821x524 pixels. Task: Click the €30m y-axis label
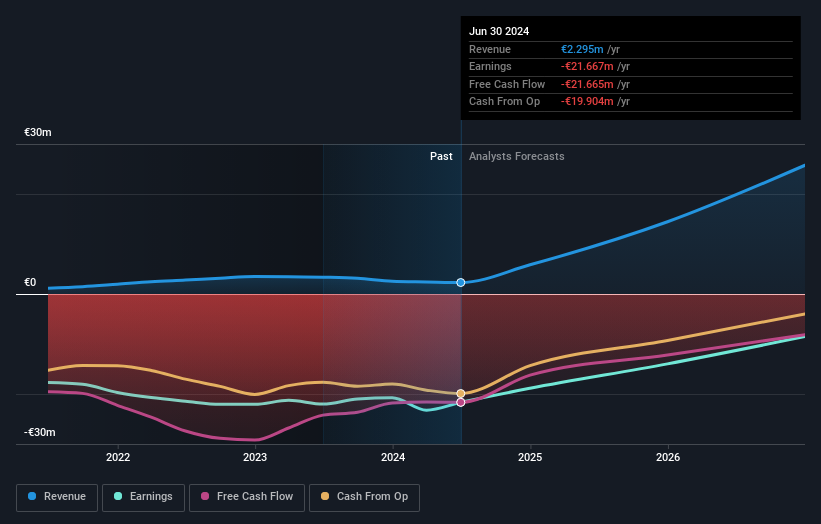(x=38, y=132)
